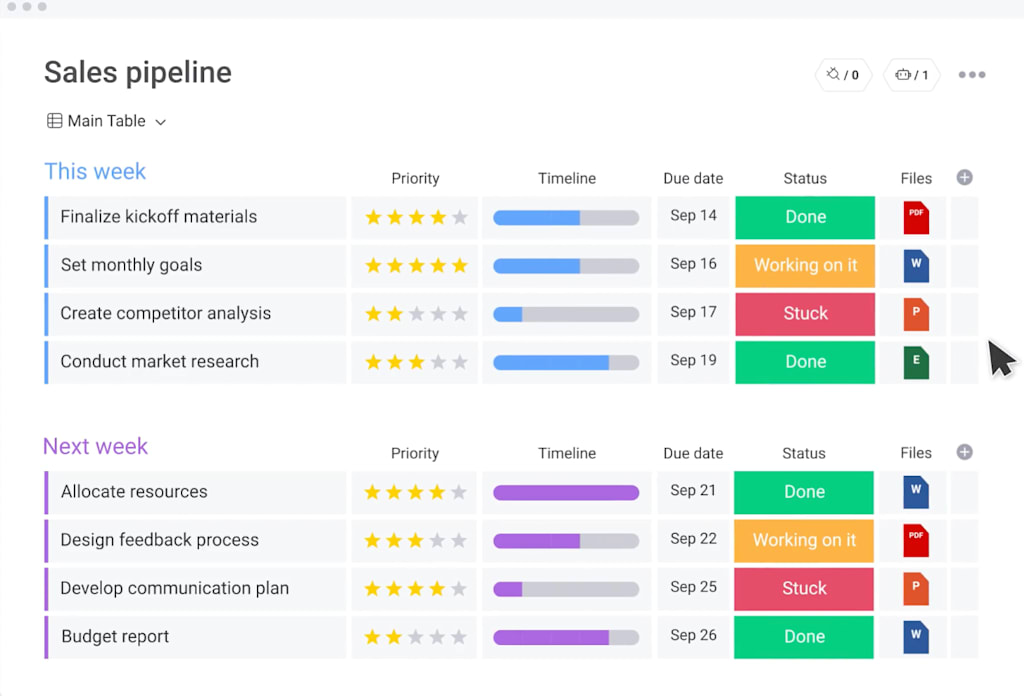The width and height of the screenshot is (1024, 696).
Task: Open Done status of Finalize kickoff materials
Action: click(x=805, y=217)
